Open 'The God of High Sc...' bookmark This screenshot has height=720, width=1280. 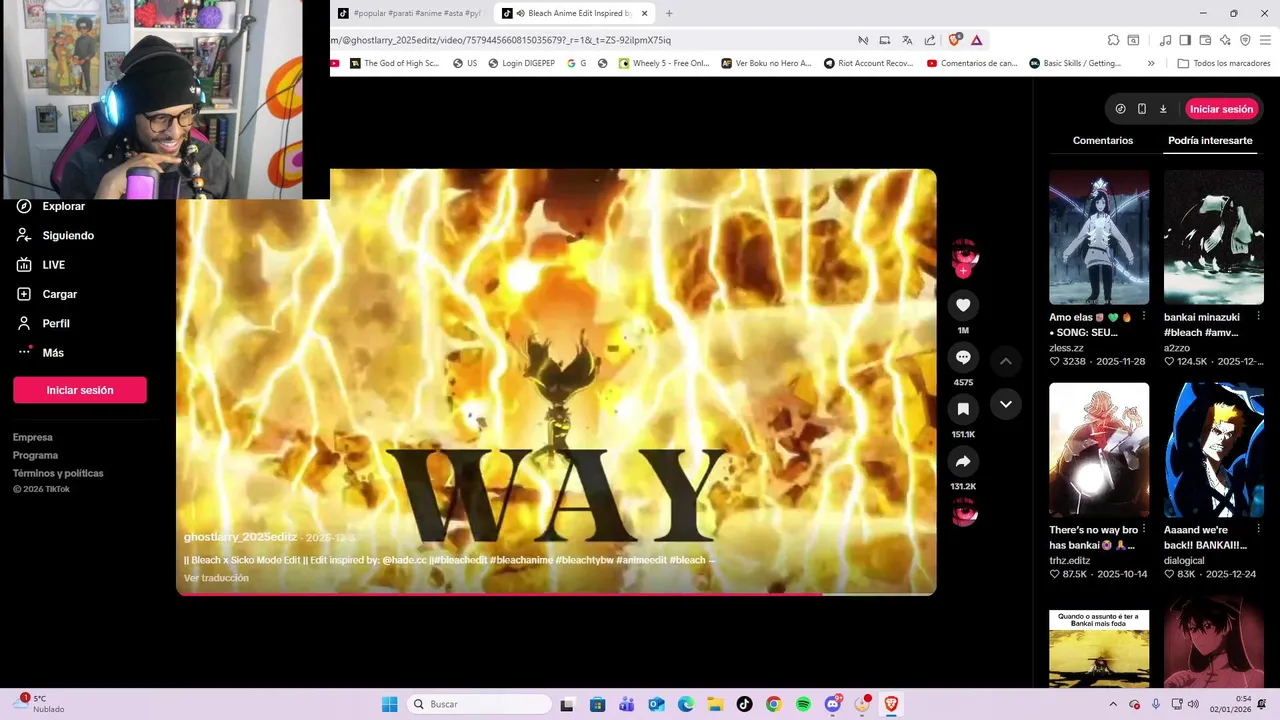point(394,63)
